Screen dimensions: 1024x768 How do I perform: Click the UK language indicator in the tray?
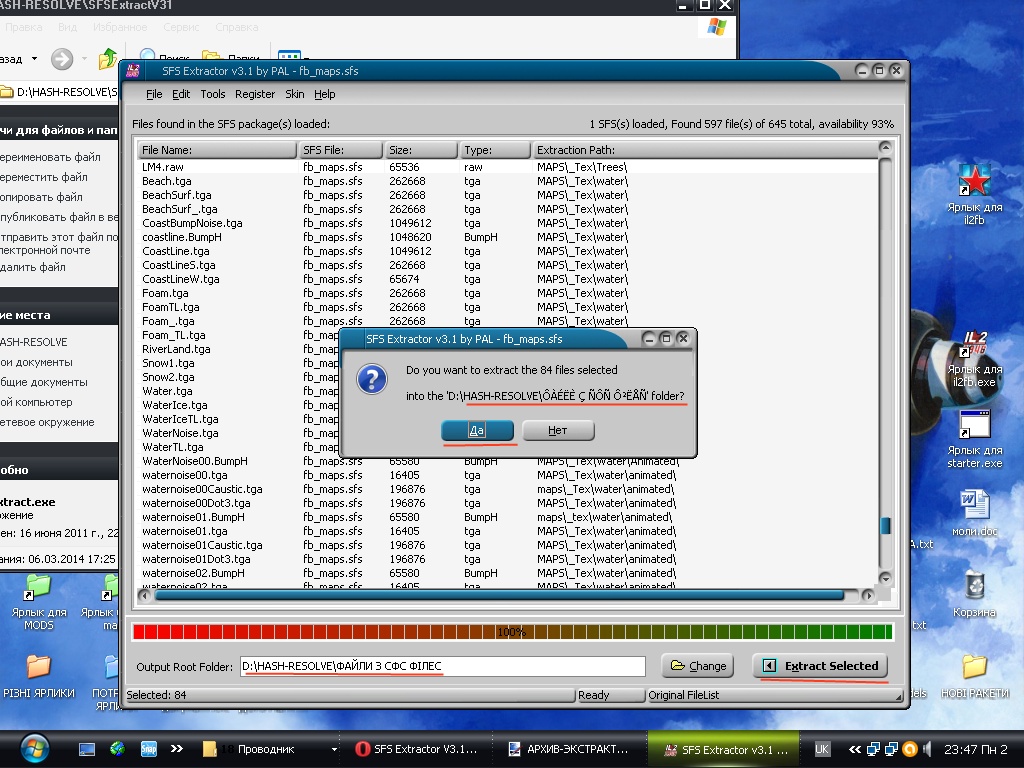822,749
